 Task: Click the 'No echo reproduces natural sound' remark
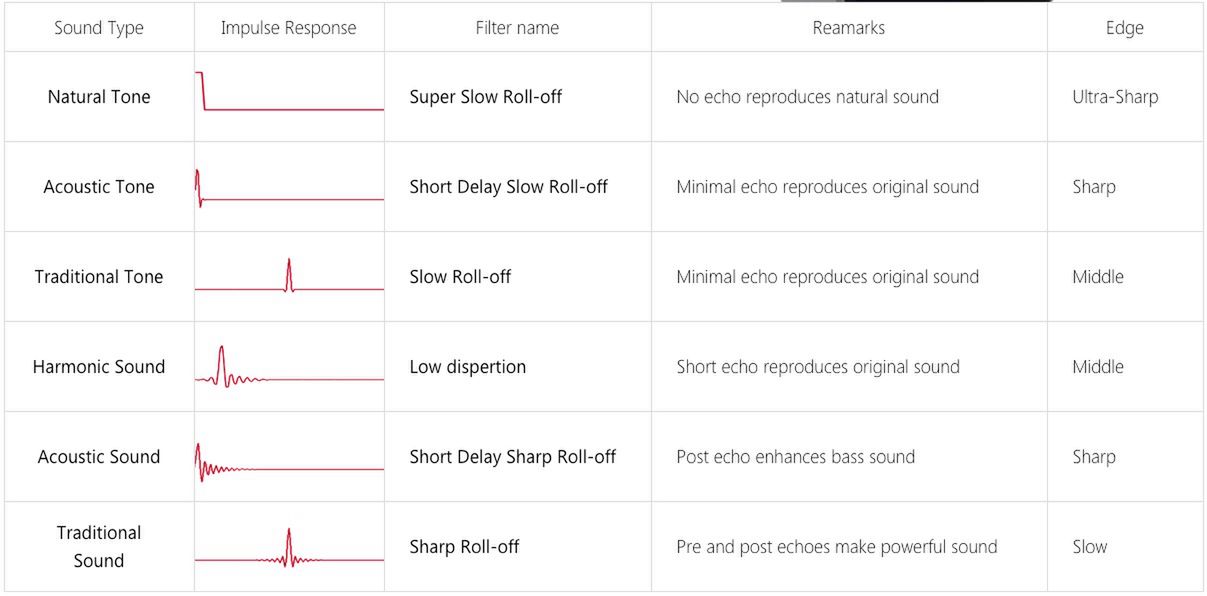point(808,97)
